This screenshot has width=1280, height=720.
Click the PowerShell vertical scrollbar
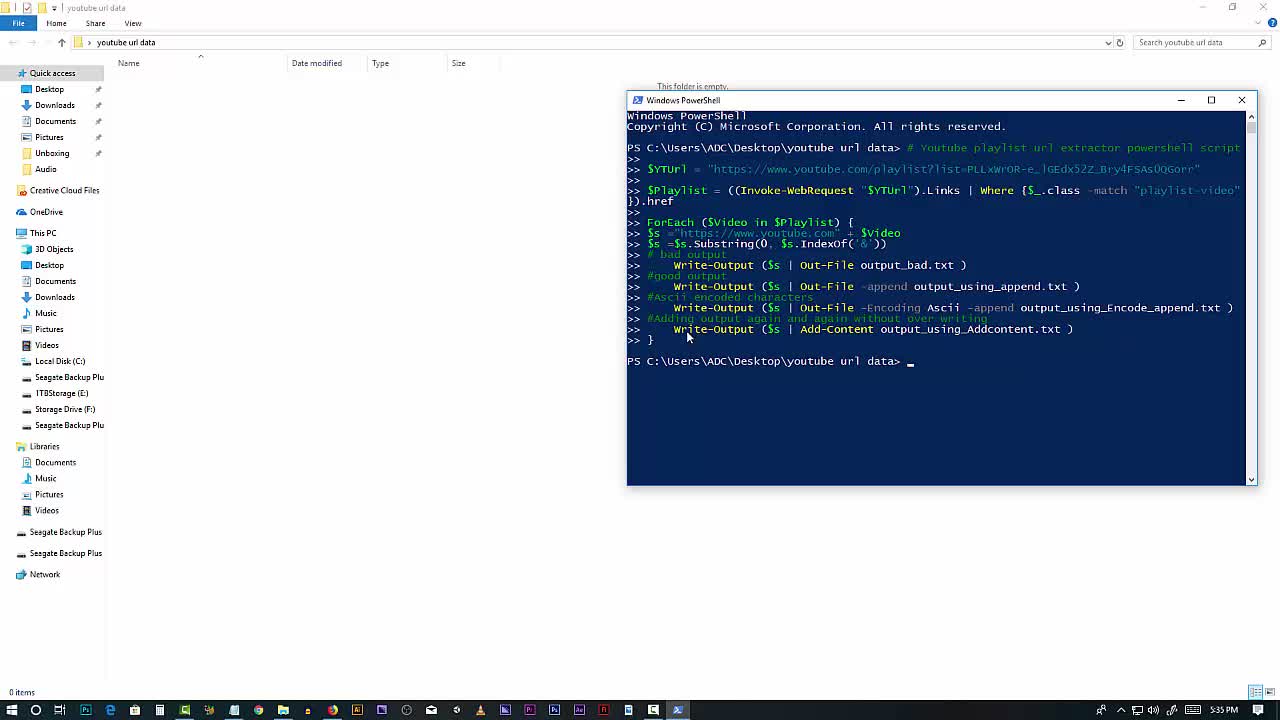1251,297
